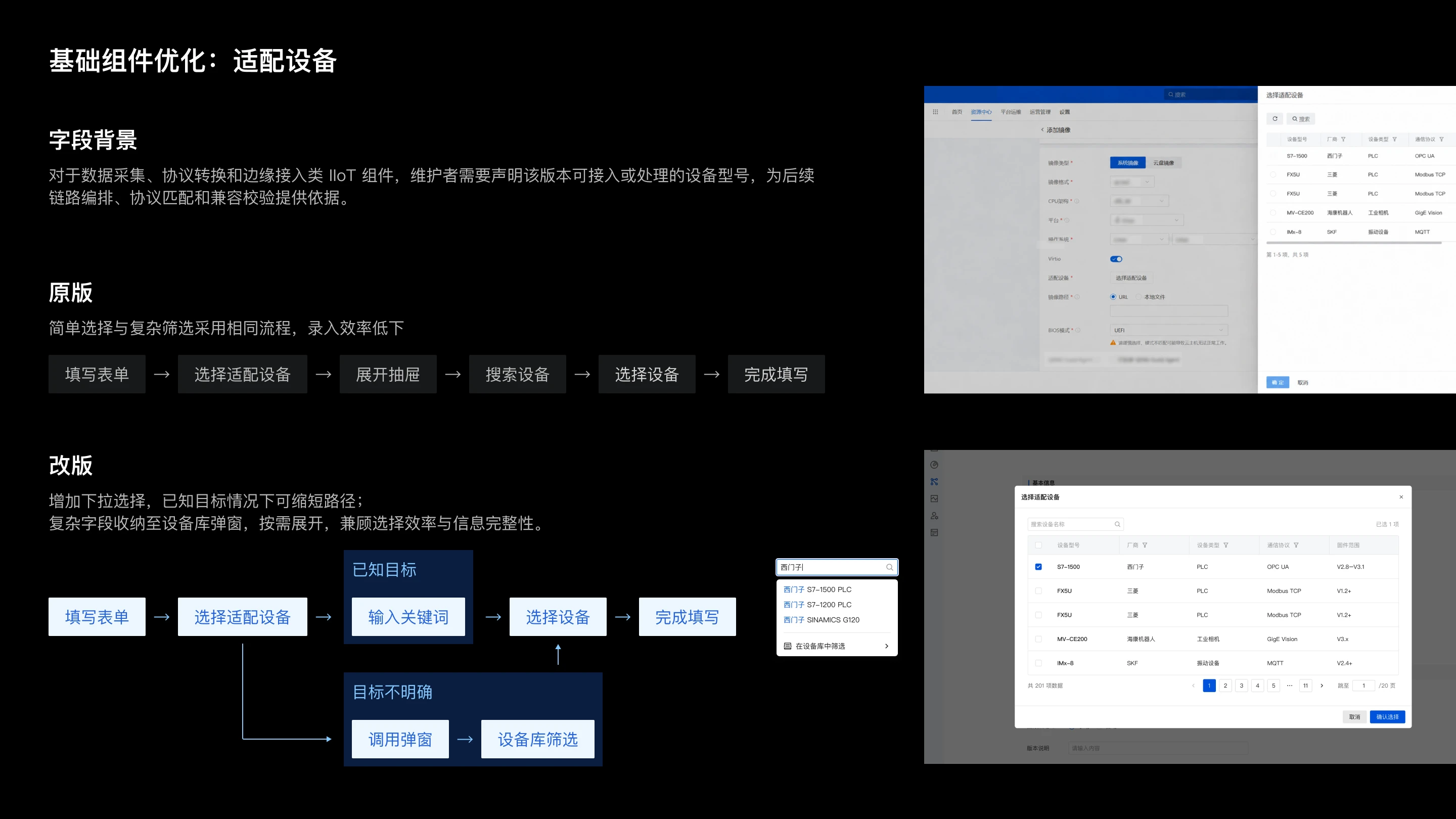Select the MV-CE200 radio in the side drawer
This screenshot has width=1456, height=819.
(1273, 213)
